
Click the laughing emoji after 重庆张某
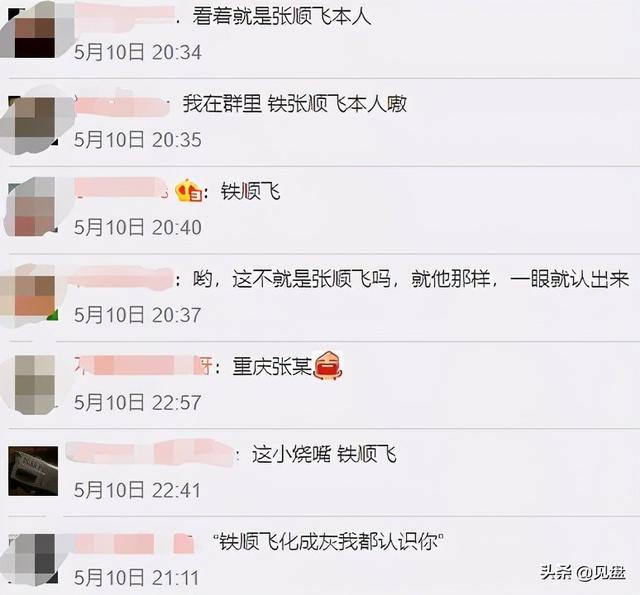pos(327,365)
